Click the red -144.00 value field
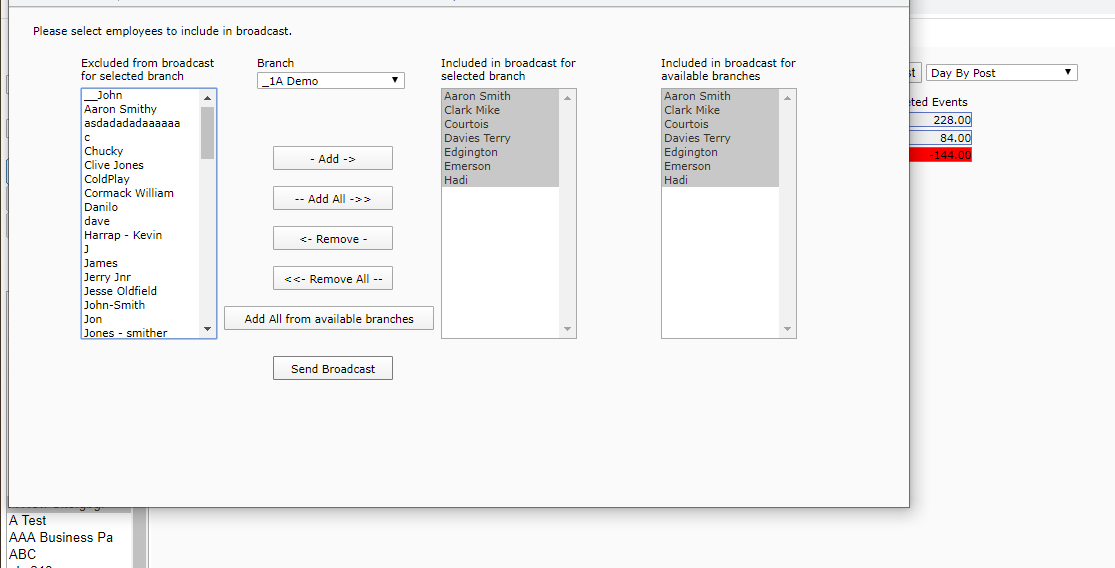The width and height of the screenshot is (1115, 568). click(940, 155)
